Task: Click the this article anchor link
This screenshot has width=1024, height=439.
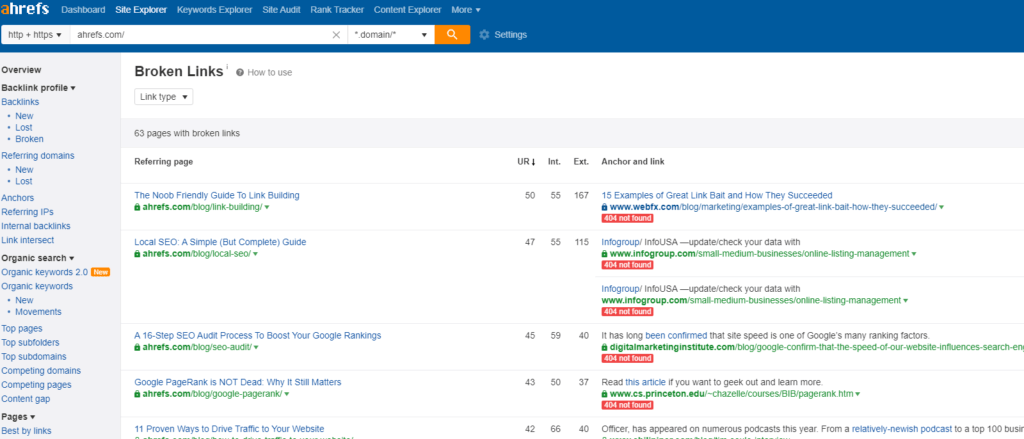Action: click(645, 382)
